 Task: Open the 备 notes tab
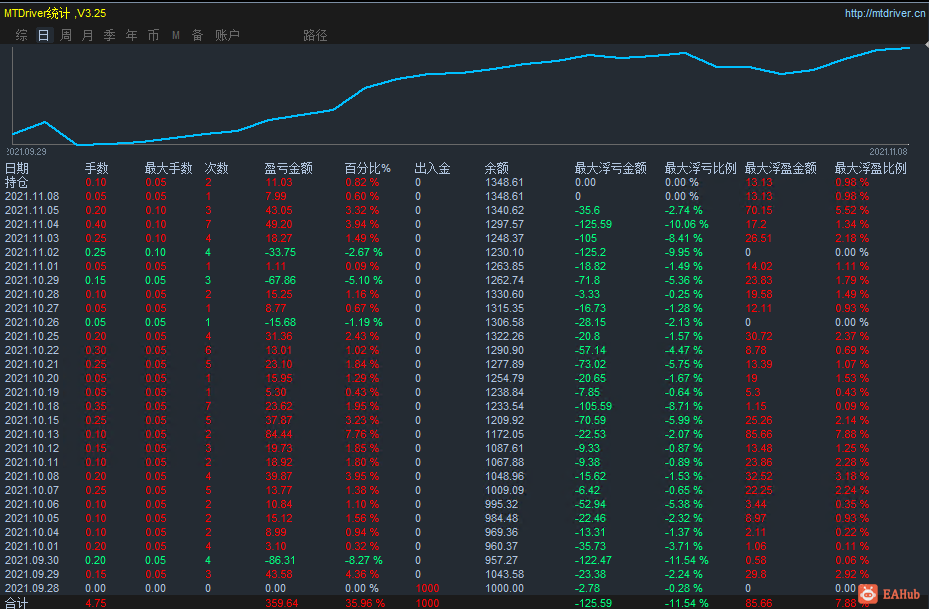197,36
